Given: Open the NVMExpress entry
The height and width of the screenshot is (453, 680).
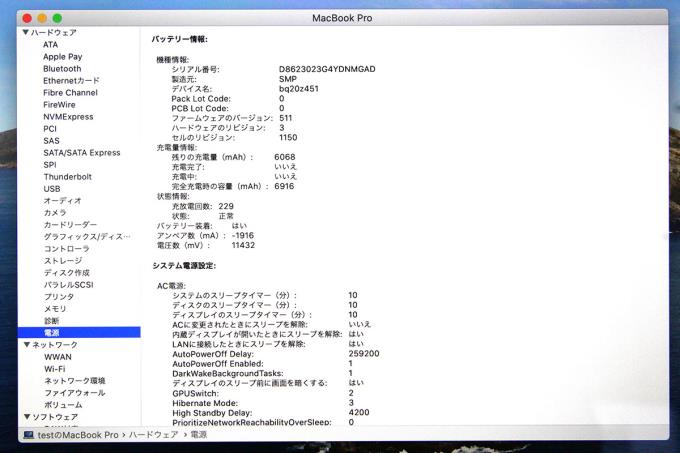Looking at the screenshot, I should pos(68,117).
